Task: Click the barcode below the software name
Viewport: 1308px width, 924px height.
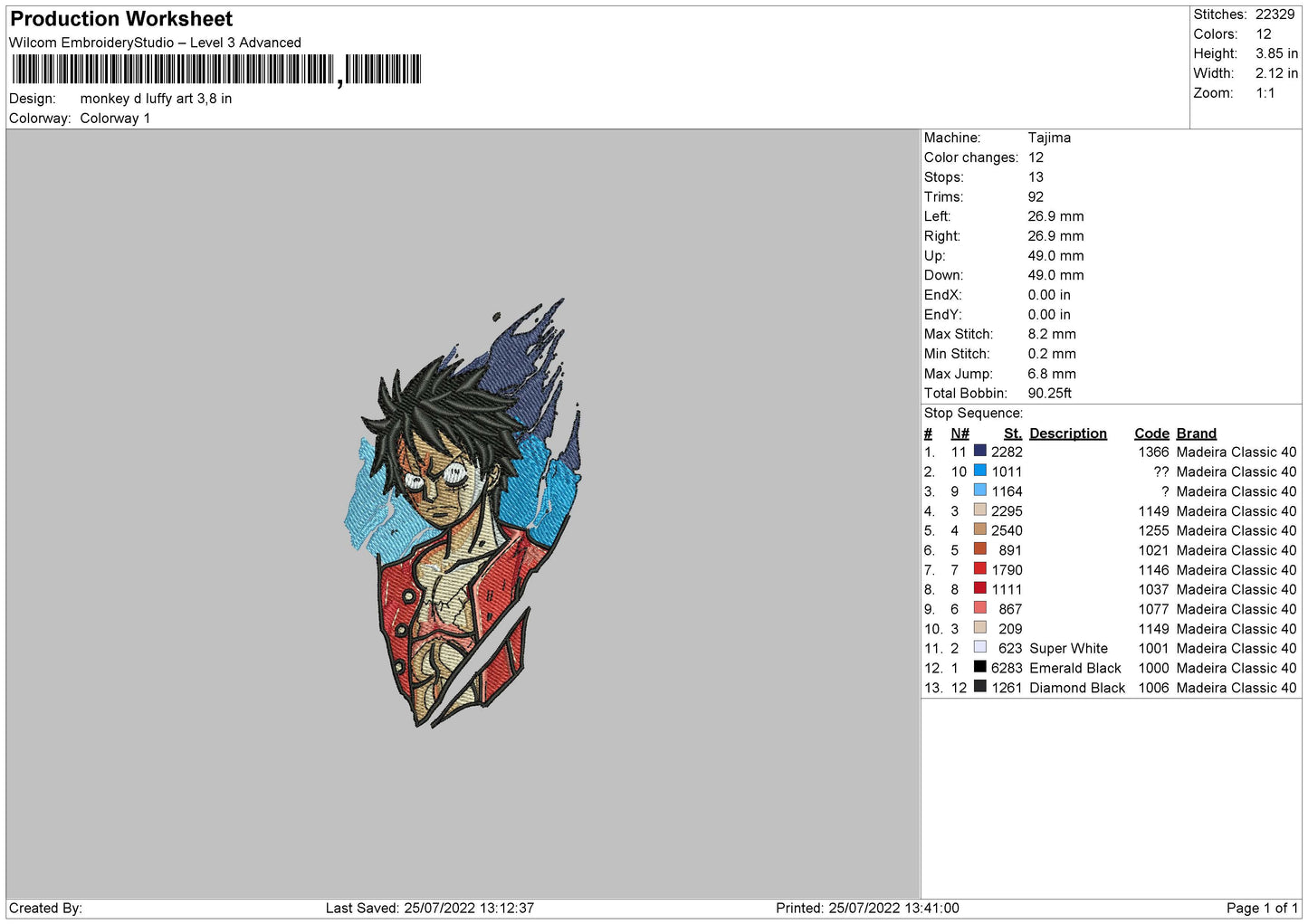Action: pyautogui.click(x=216, y=70)
